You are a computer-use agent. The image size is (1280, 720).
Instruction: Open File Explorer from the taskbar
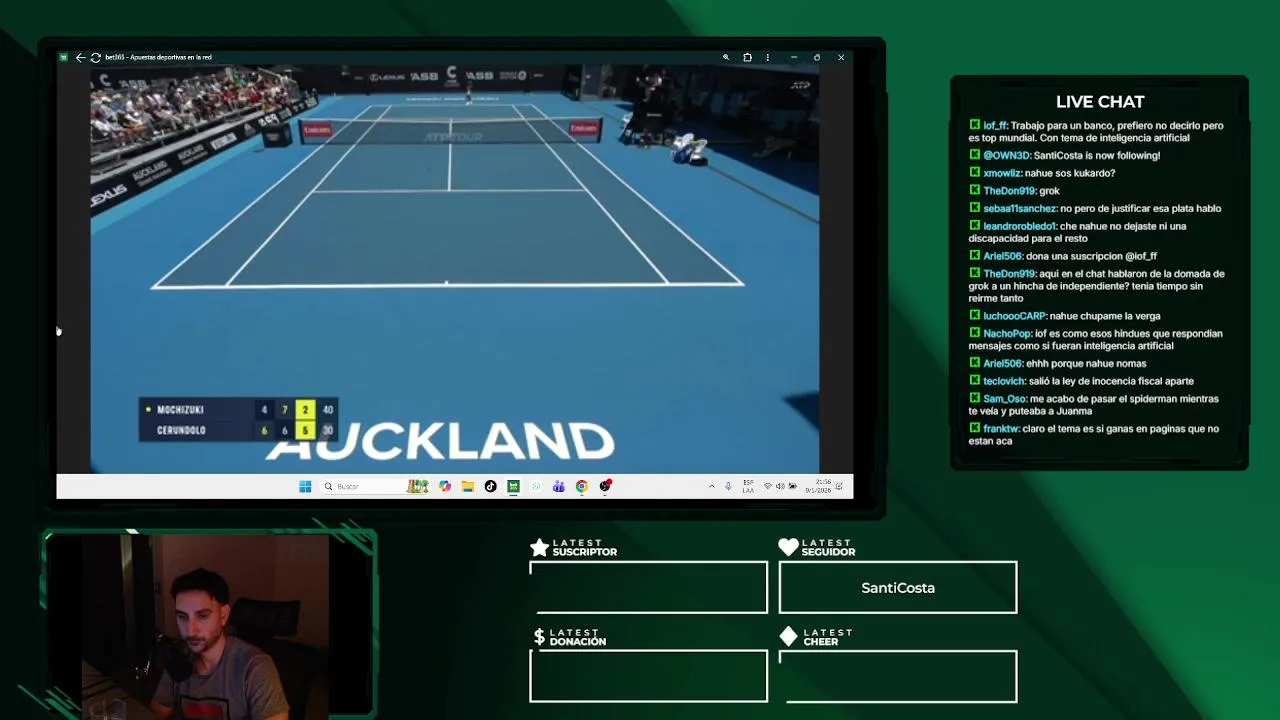tap(467, 486)
